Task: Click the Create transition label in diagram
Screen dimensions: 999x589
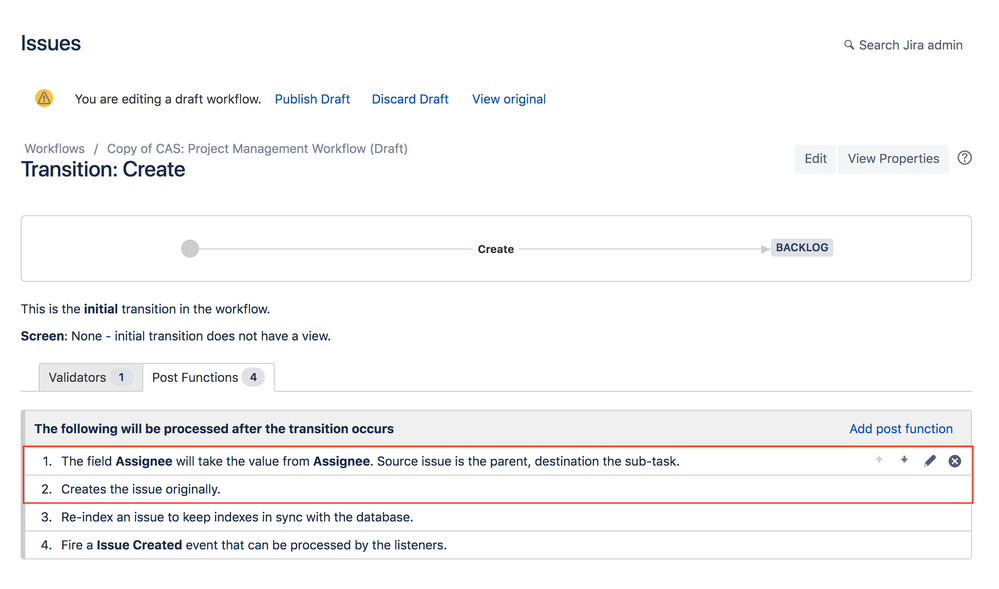Action: click(496, 249)
